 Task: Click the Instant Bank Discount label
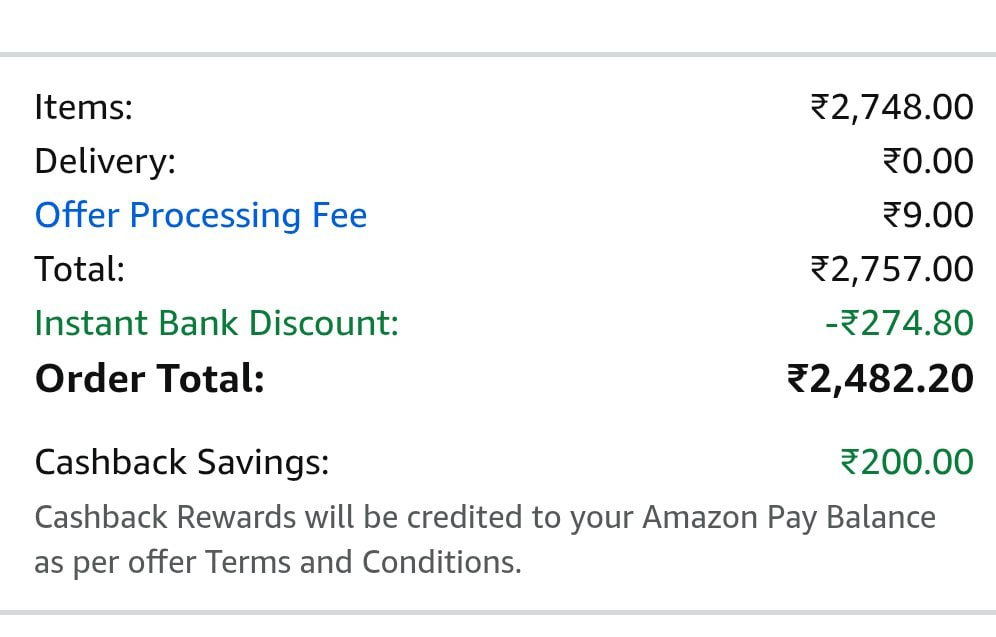(216, 323)
